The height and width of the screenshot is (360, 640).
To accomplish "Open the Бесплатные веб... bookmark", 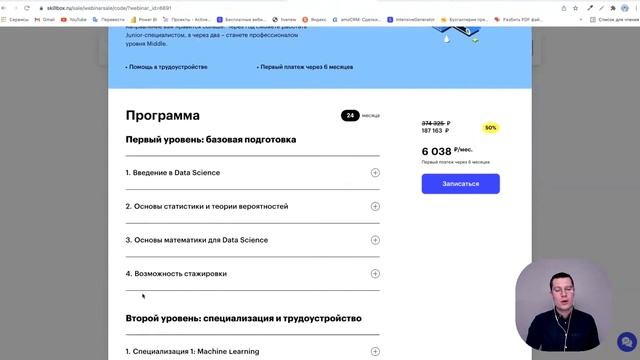I will click(x=241, y=20).
